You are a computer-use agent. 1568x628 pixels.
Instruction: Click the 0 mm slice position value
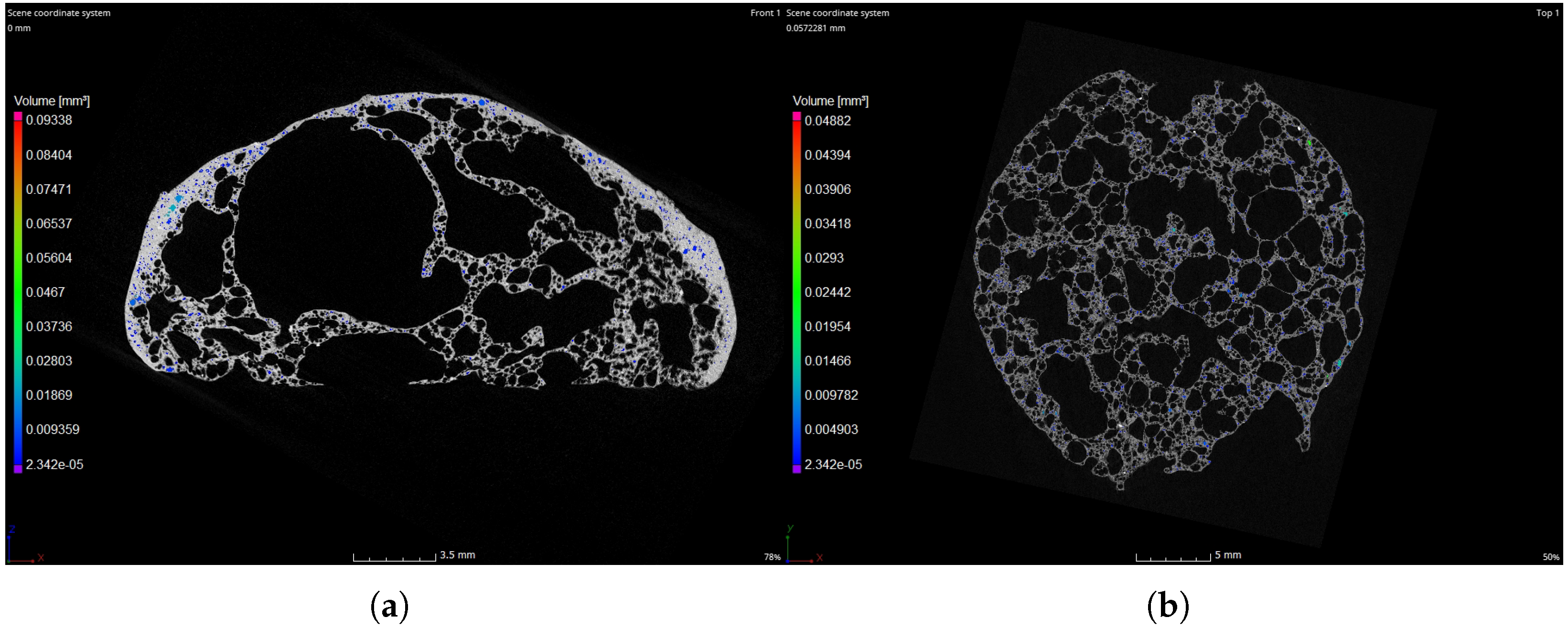point(20,28)
